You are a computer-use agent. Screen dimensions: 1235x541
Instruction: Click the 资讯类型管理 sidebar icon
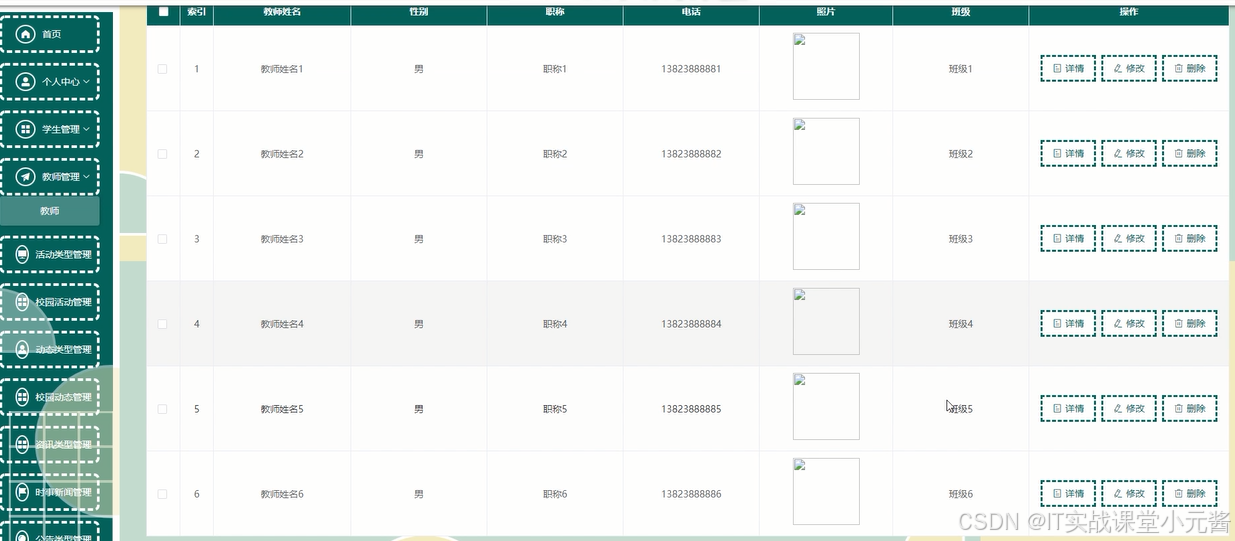22,444
